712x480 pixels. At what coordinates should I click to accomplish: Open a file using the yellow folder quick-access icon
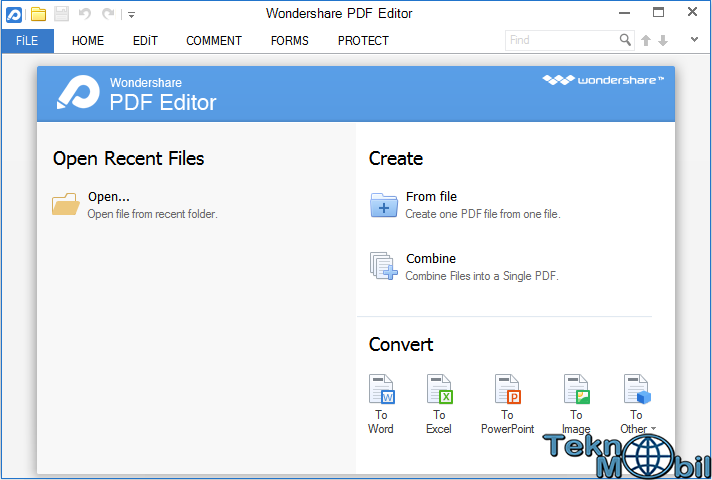click(x=39, y=14)
